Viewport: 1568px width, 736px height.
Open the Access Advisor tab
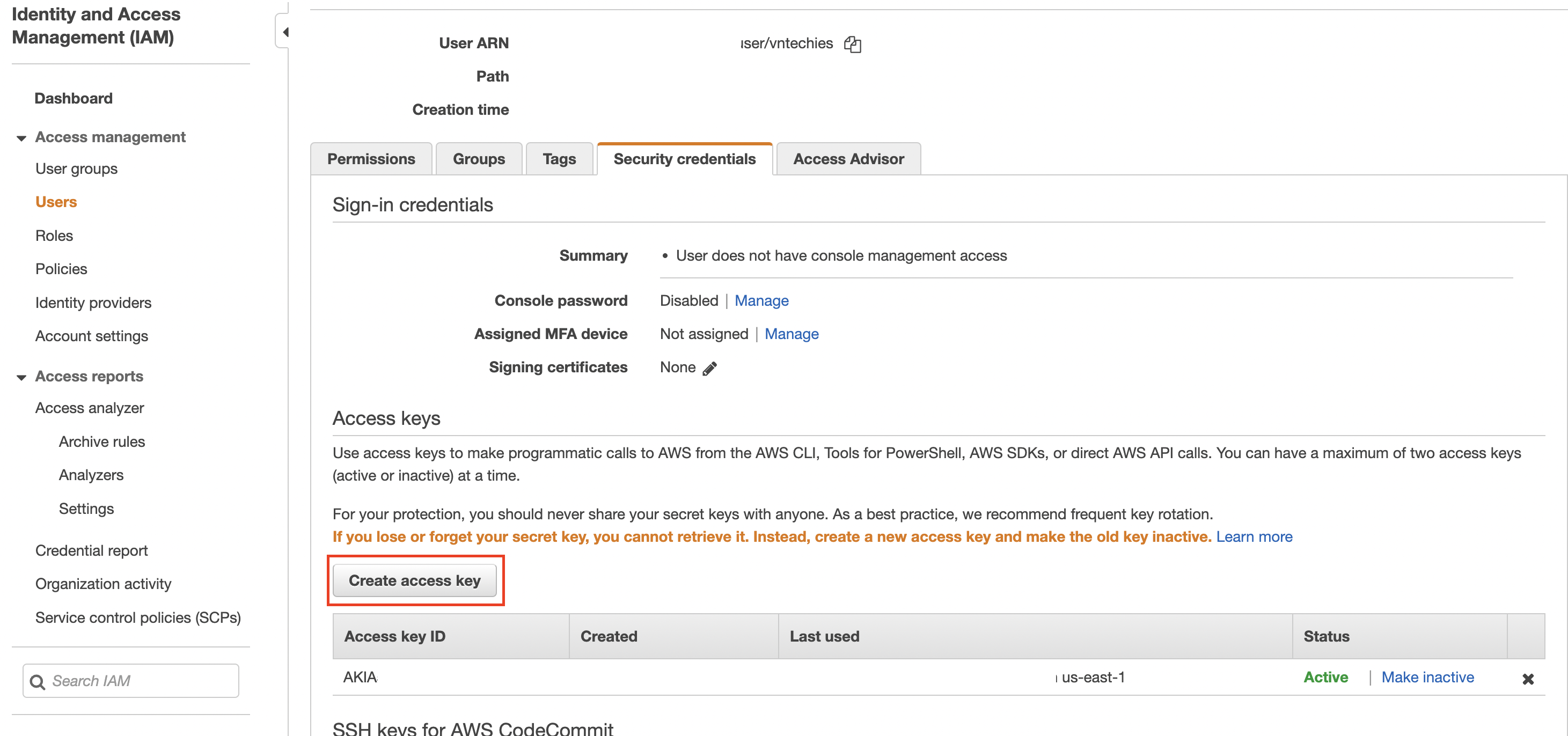(848, 159)
